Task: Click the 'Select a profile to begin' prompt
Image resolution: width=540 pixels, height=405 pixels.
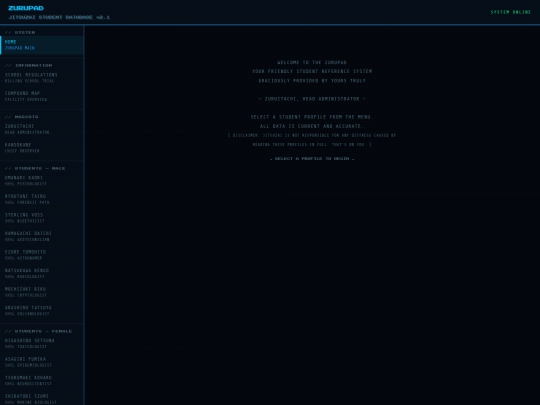Action: tap(312, 159)
